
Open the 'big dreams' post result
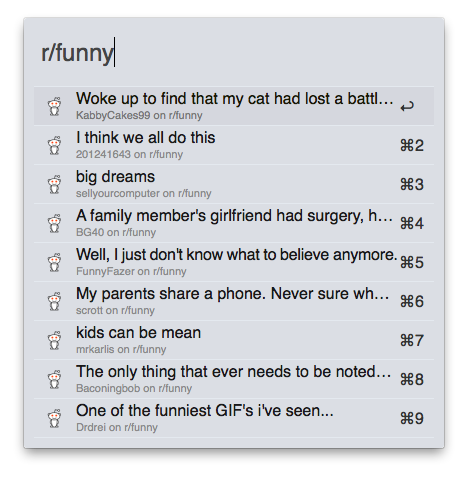(234, 184)
